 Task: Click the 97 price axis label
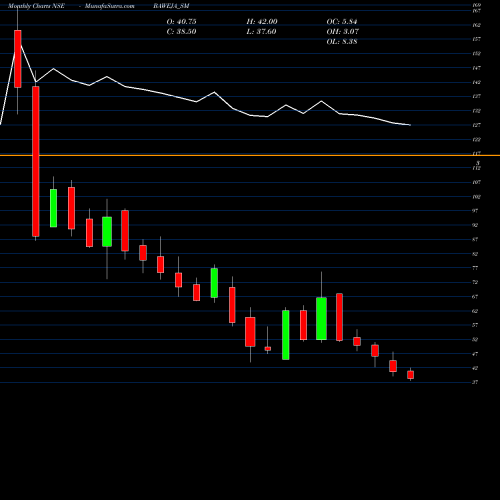(475, 211)
